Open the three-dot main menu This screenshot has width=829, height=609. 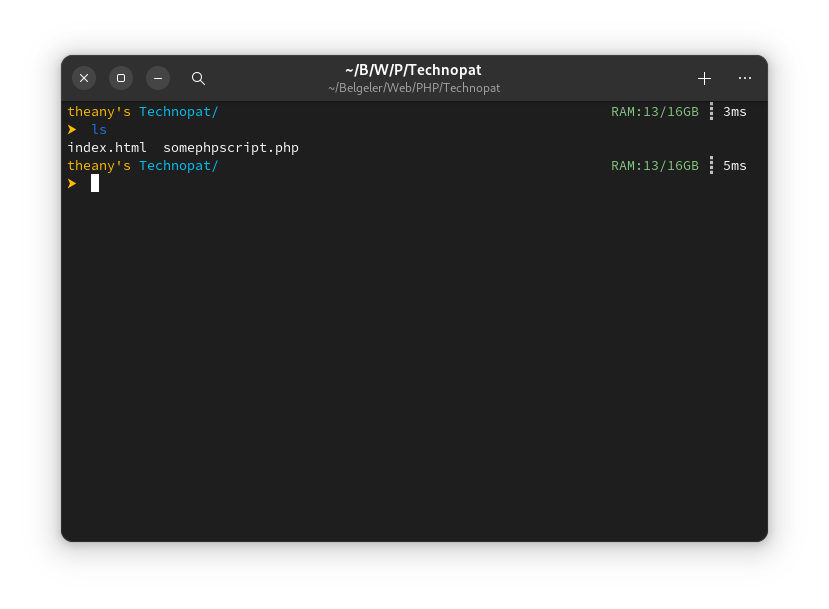tap(745, 78)
